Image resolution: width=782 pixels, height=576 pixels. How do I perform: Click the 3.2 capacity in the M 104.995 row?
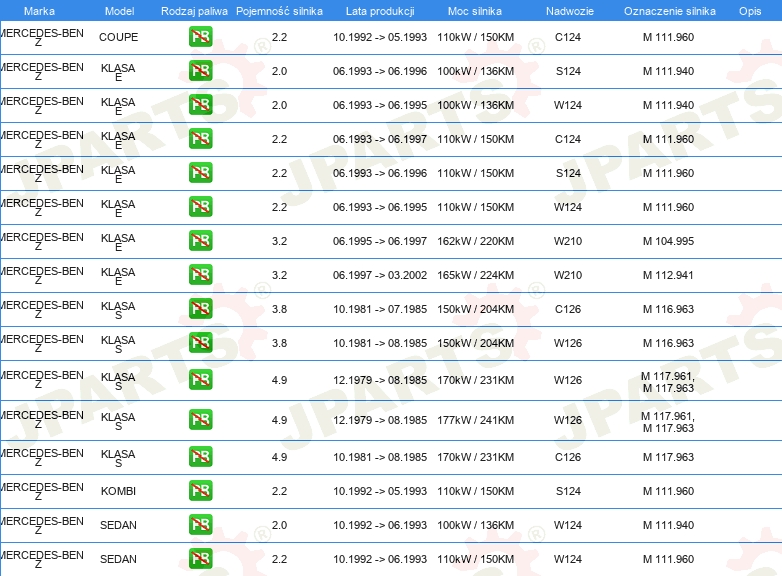coord(279,241)
